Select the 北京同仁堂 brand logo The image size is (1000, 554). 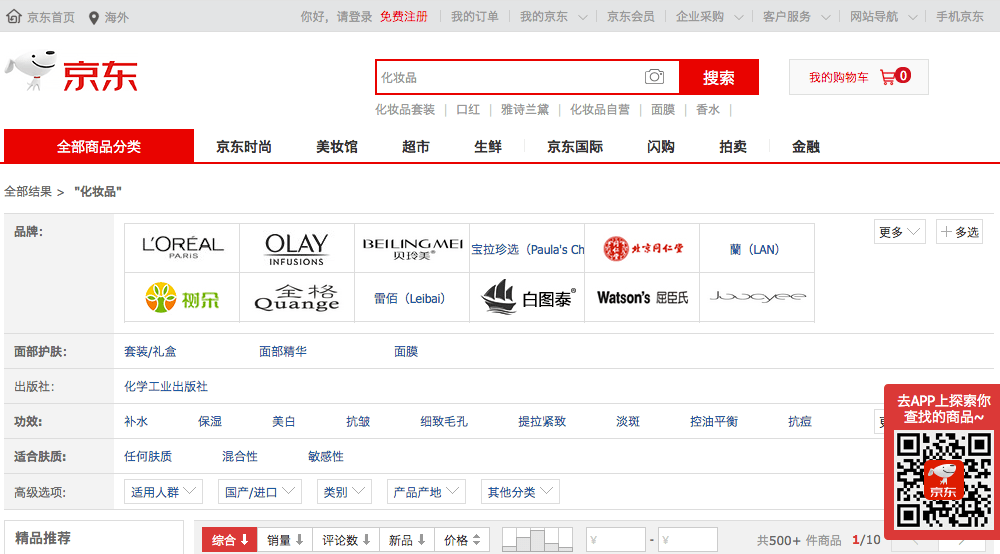[642, 248]
